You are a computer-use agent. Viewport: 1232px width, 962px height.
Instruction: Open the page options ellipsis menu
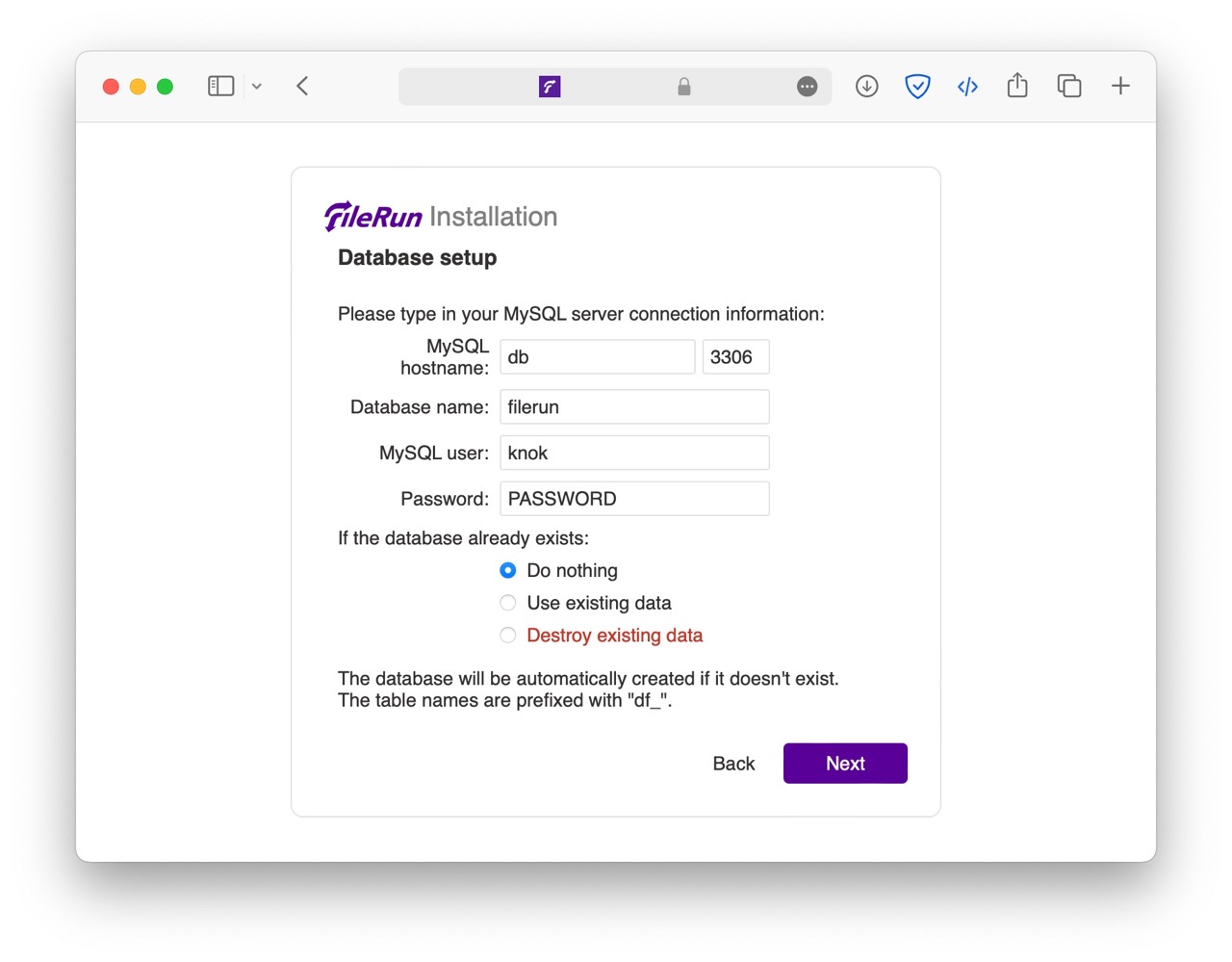(808, 87)
